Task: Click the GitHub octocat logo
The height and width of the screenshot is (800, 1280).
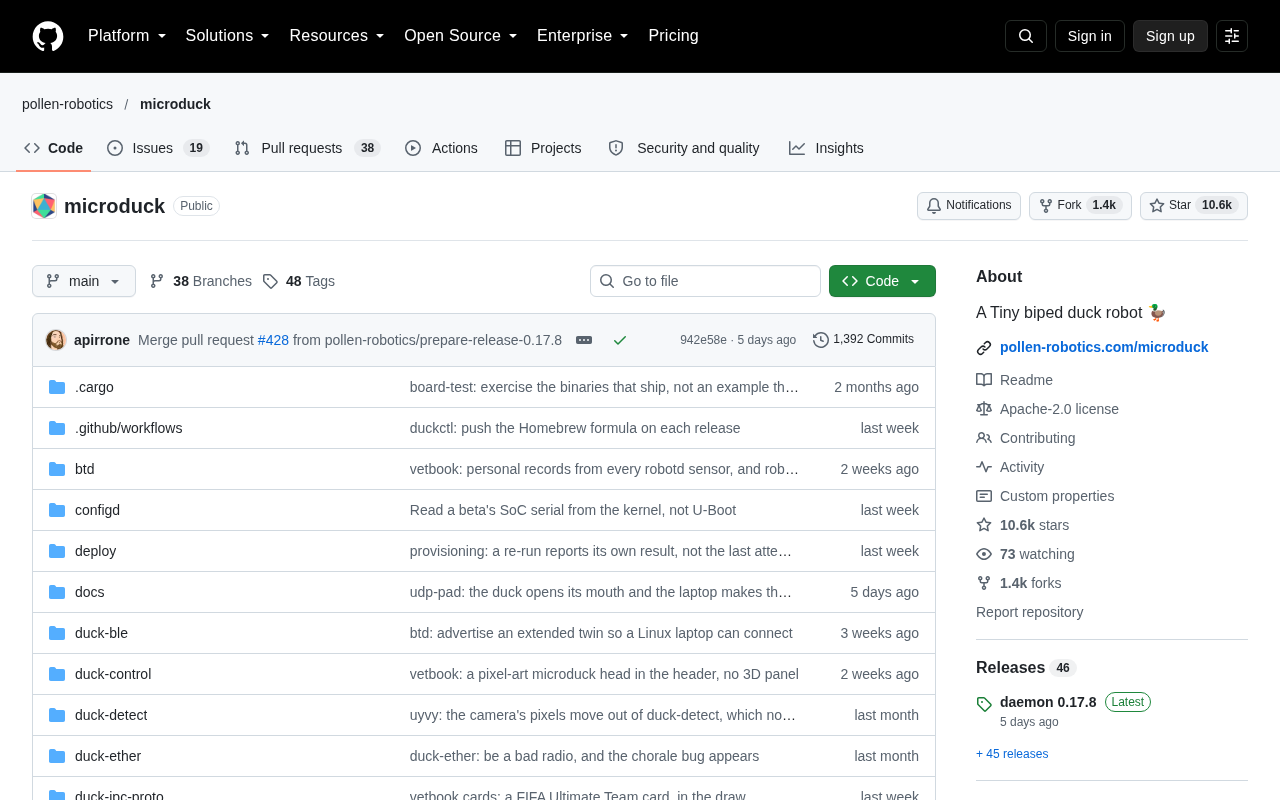Action: point(48,36)
